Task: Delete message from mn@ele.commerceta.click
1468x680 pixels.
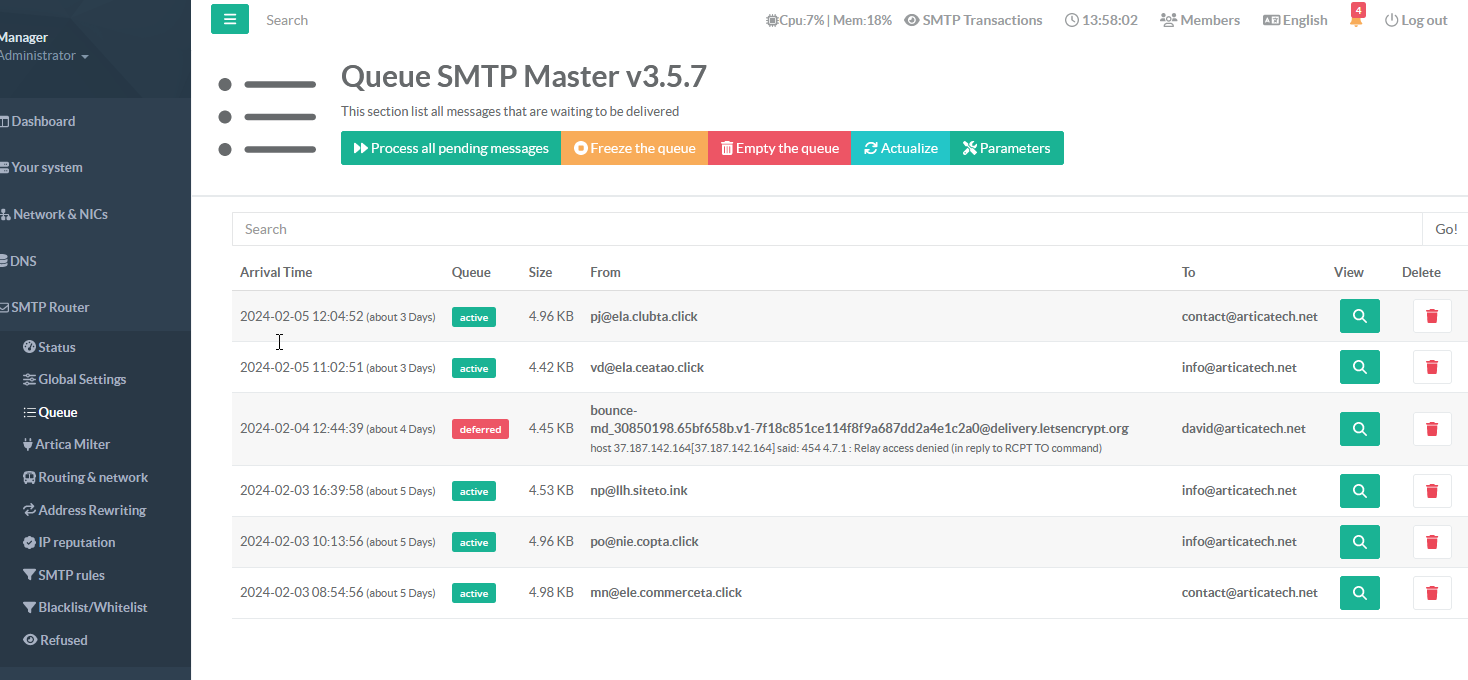Action: pos(1431,593)
